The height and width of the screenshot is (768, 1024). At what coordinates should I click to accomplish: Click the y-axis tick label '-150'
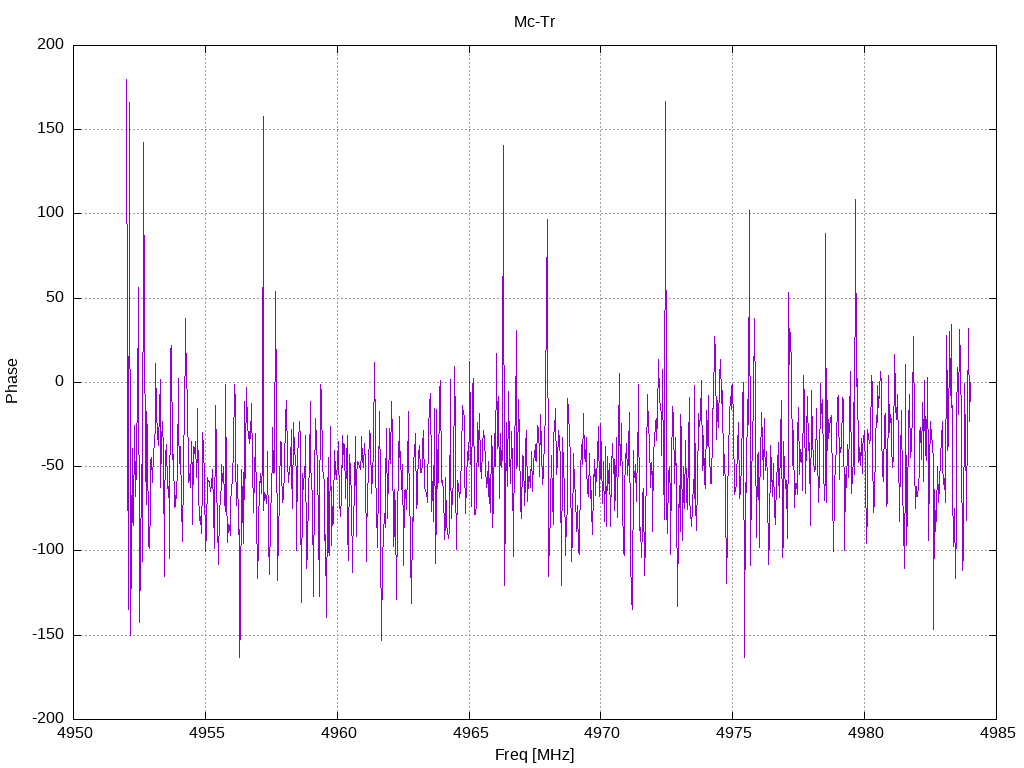tap(48, 634)
